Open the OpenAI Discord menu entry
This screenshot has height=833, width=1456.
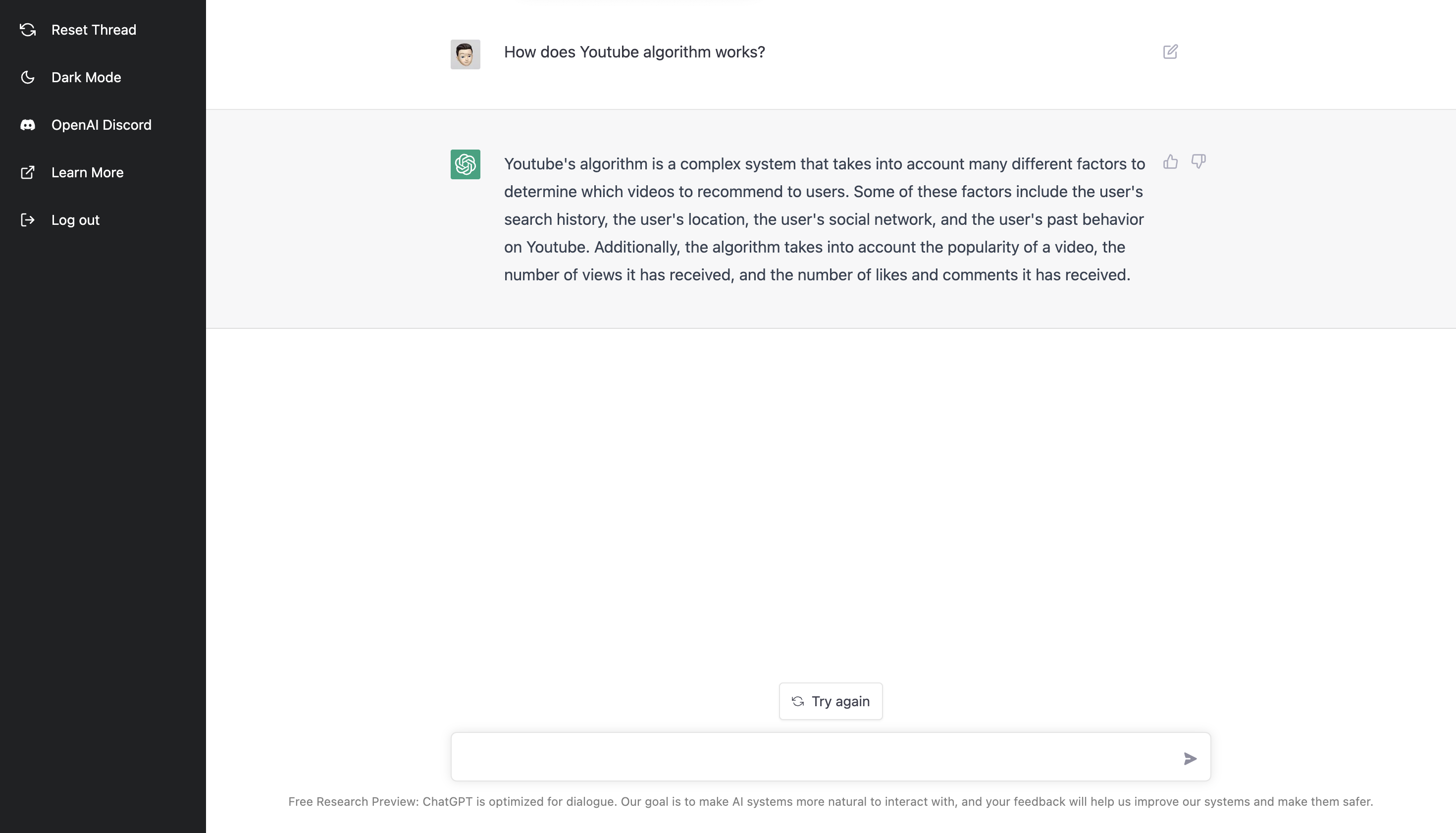point(101,125)
